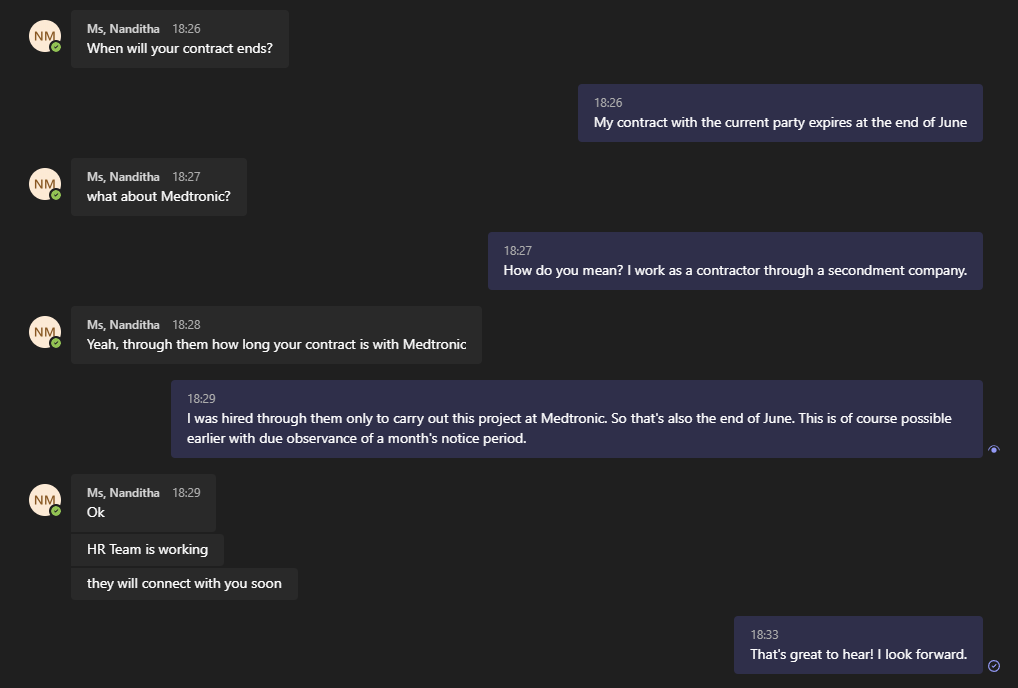
Task: Open NM avatar beside the 18:28 message
Action: pos(45,332)
